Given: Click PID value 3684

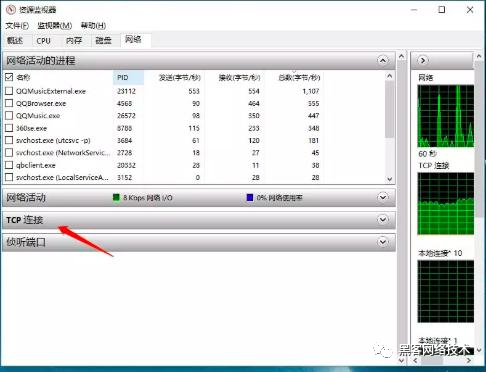Looking at the screenshot, I should [124, 140].
